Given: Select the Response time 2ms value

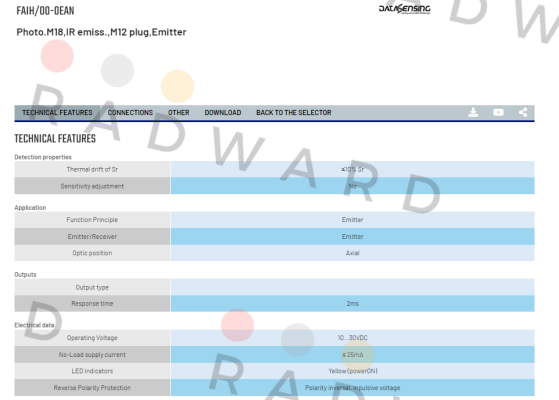Looking at the screenshot, I should pyautogui.click(x=353, y=303).
